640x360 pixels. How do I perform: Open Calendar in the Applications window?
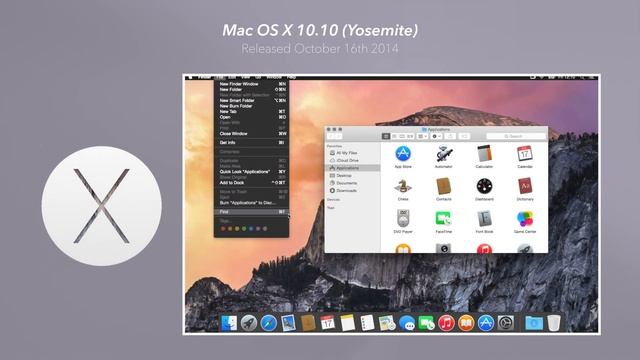(x=524, y=153)
